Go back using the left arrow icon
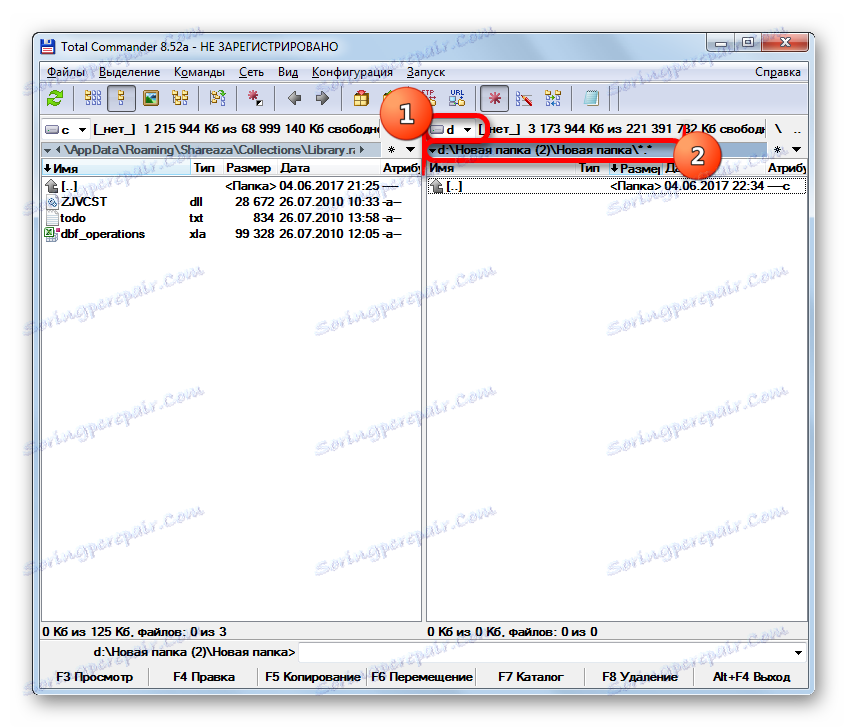 294,98
